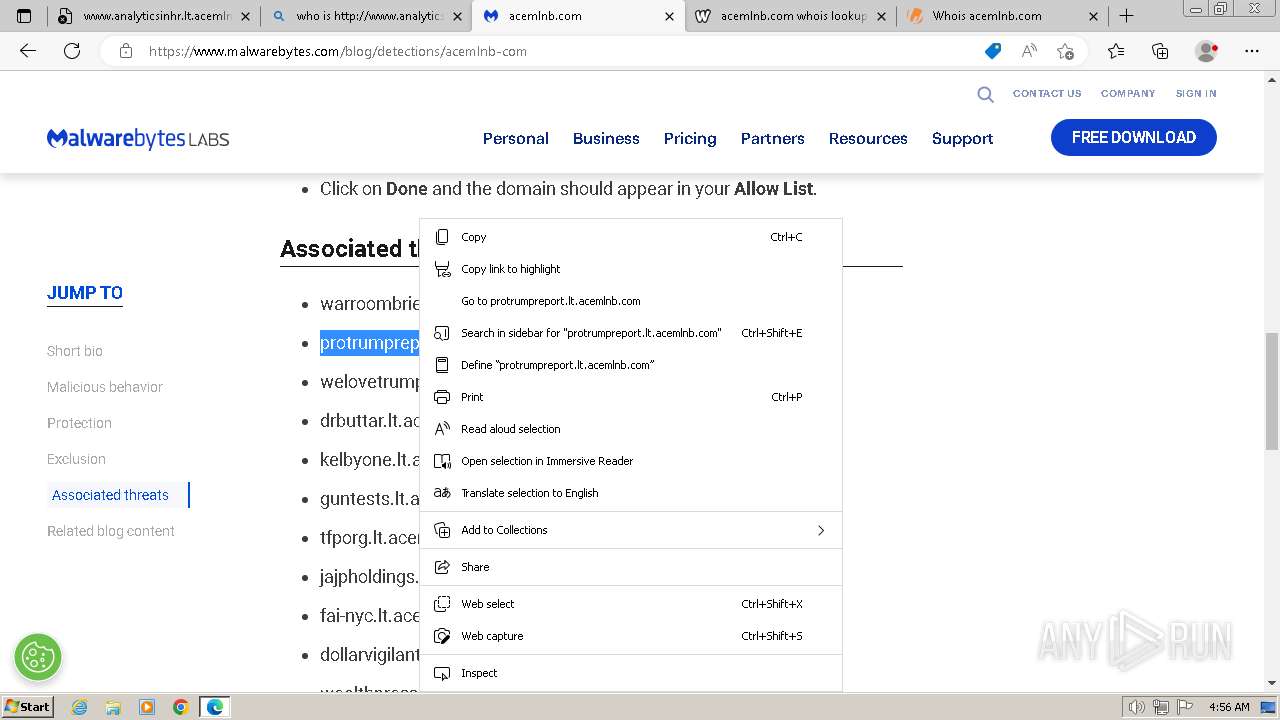The image size is (1280, 720).
Task: Open Internet Explorer from taskbar
Action: coord(79,707)
